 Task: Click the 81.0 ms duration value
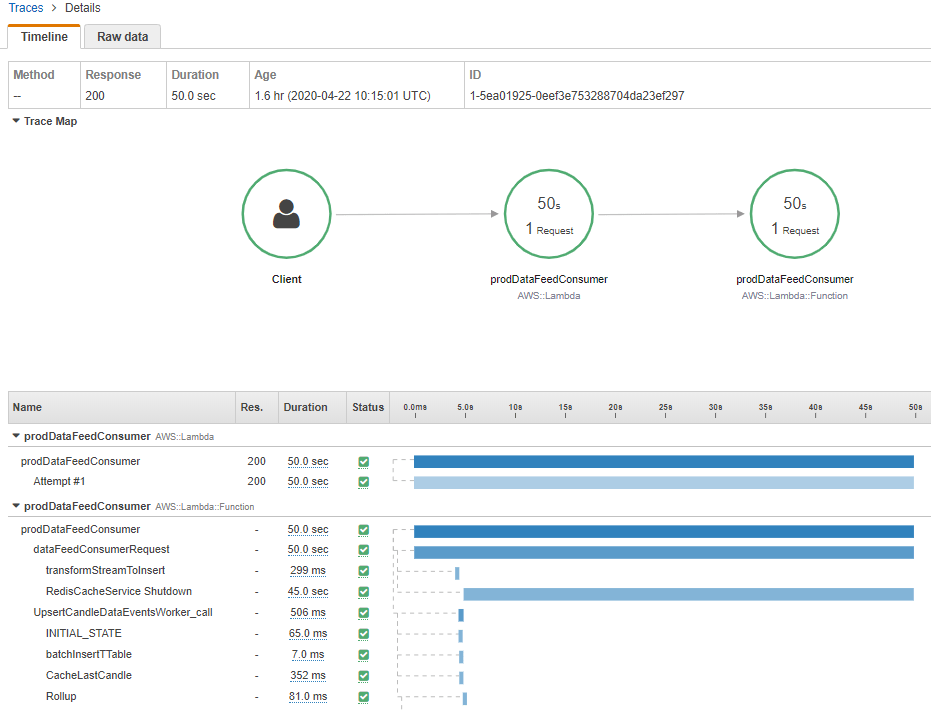[308, 696]
